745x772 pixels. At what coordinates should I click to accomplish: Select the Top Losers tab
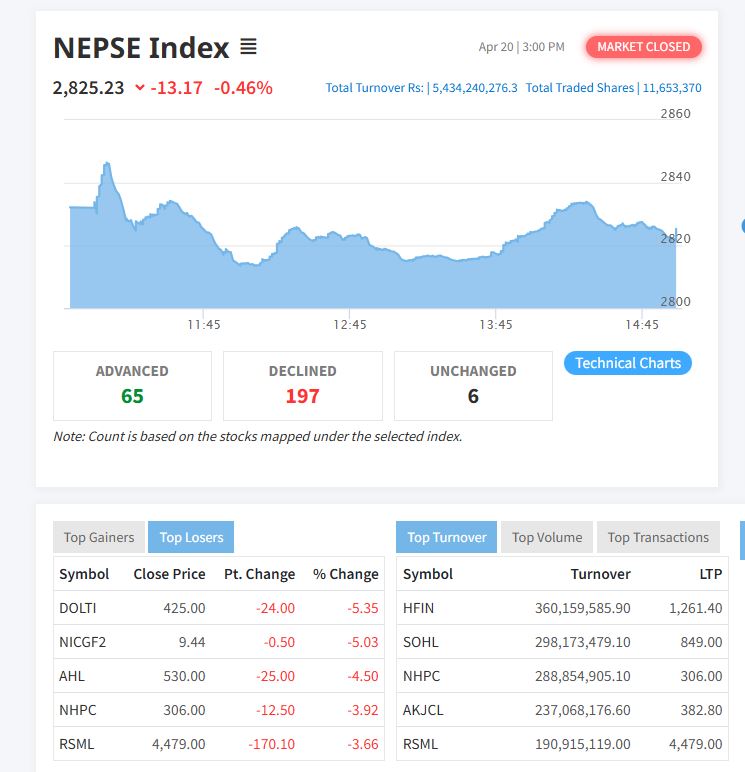tap(190, 537)
